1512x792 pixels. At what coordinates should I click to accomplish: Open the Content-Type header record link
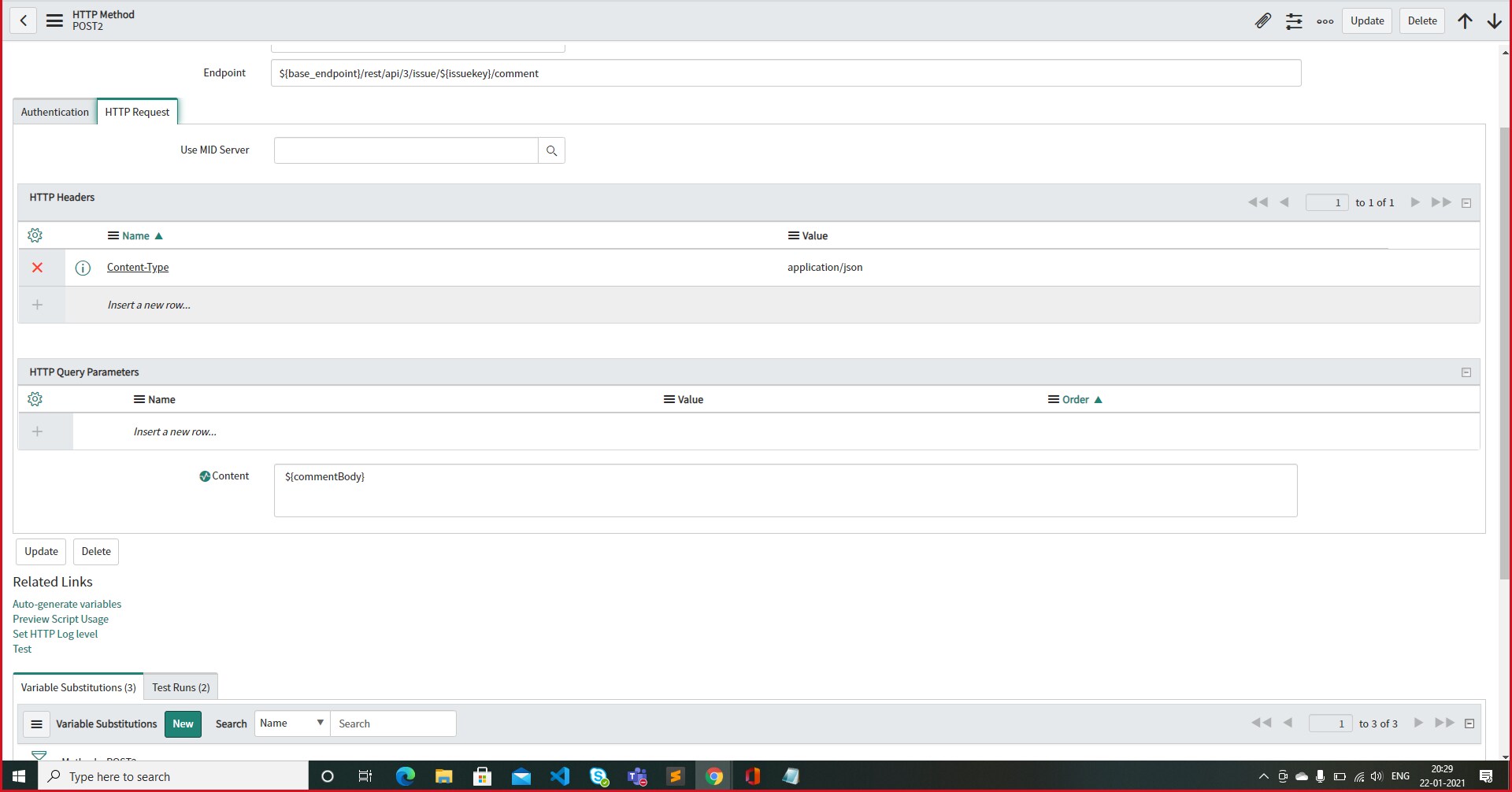[138, 268]
